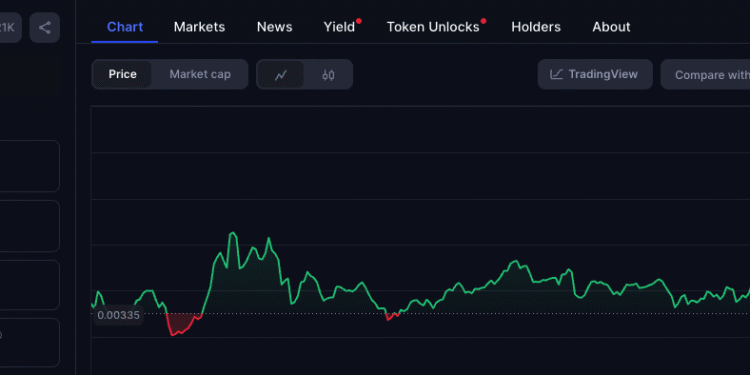View the Holders tab
The image size is (750, 375).
[x=536, y=27]
